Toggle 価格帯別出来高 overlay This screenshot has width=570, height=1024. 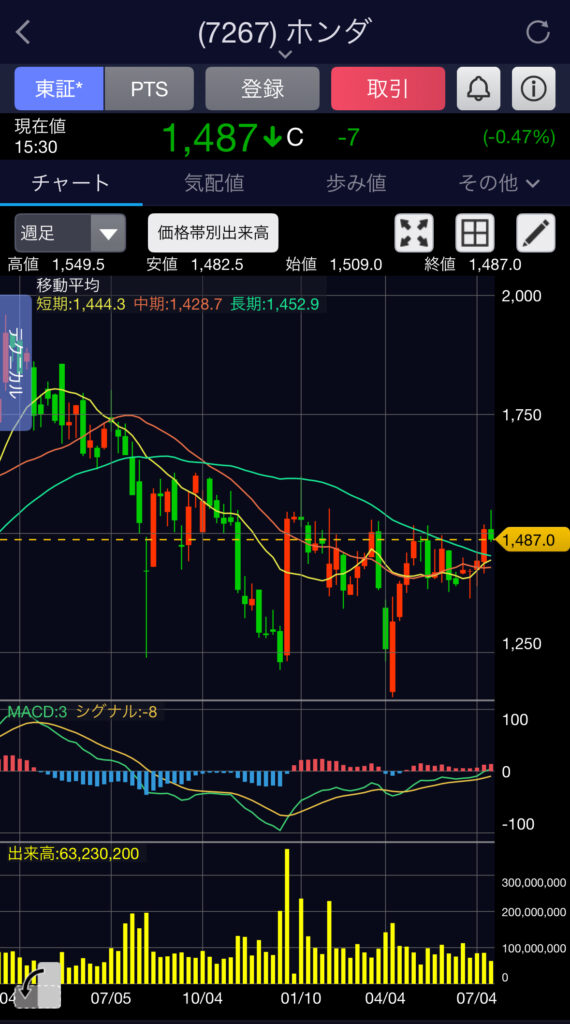tap(213, 232)
